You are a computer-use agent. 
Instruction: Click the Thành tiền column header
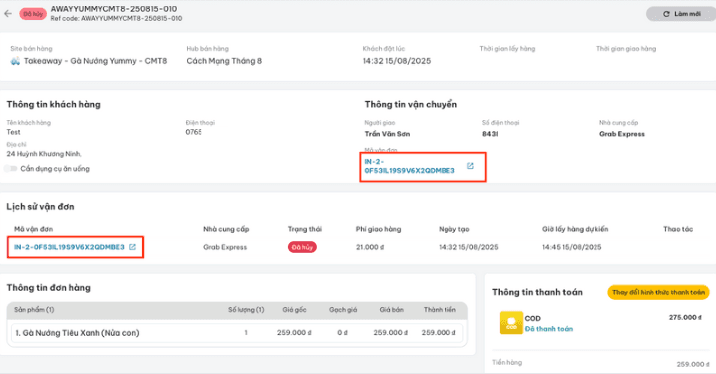coord(439,310)
